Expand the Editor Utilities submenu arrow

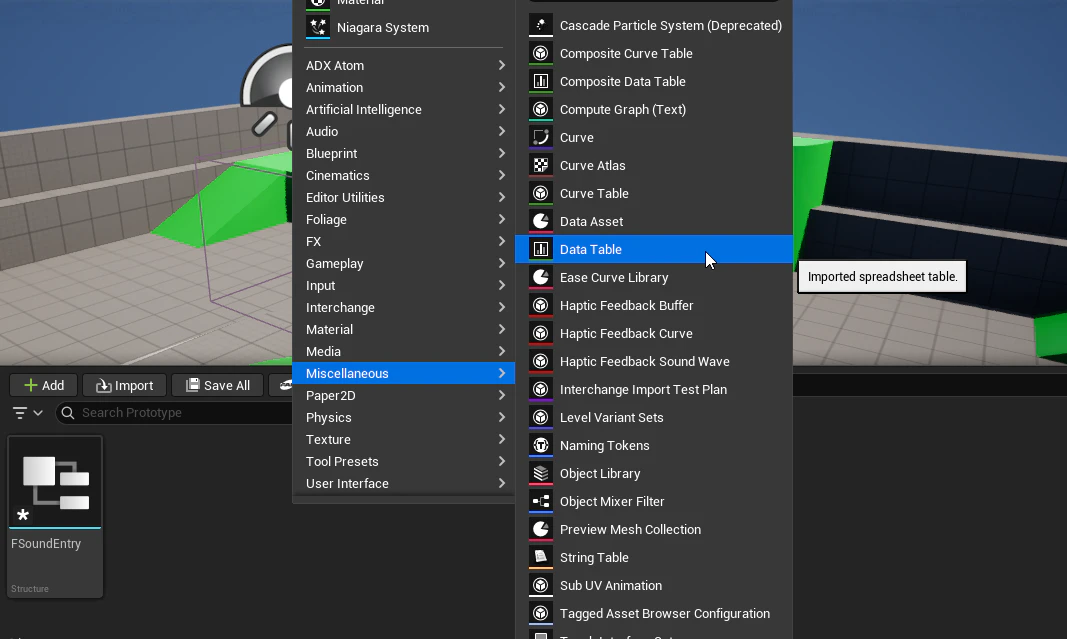tap(502, 197)
